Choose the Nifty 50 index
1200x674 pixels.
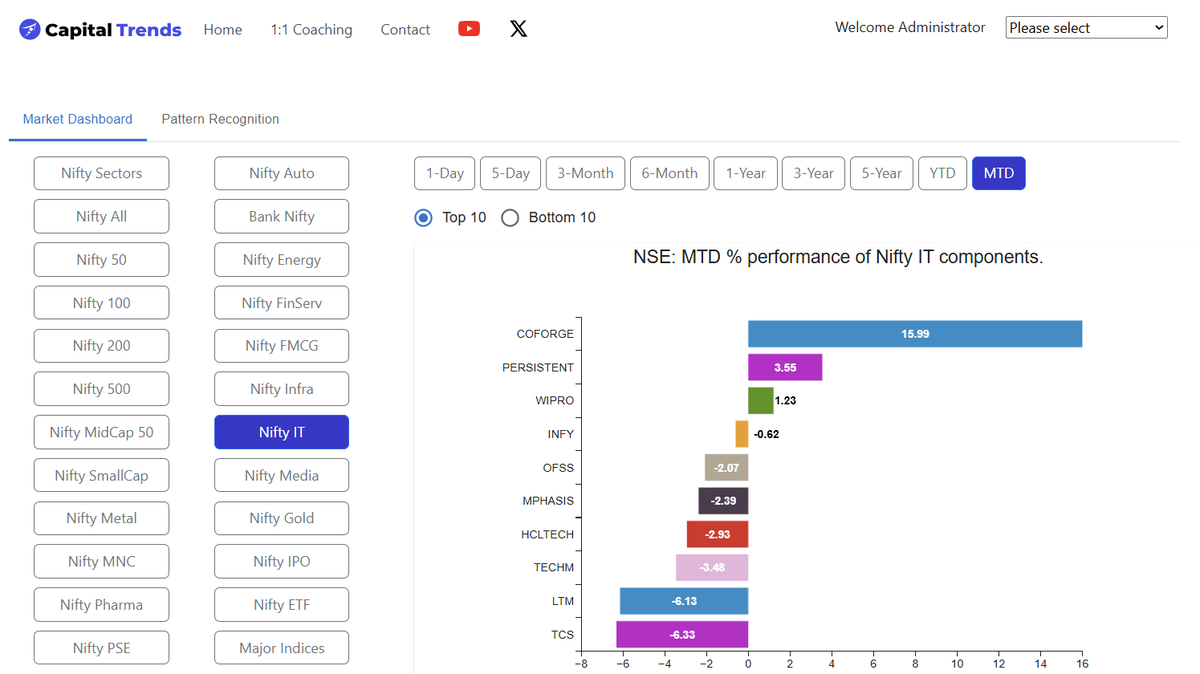point(101,259)
